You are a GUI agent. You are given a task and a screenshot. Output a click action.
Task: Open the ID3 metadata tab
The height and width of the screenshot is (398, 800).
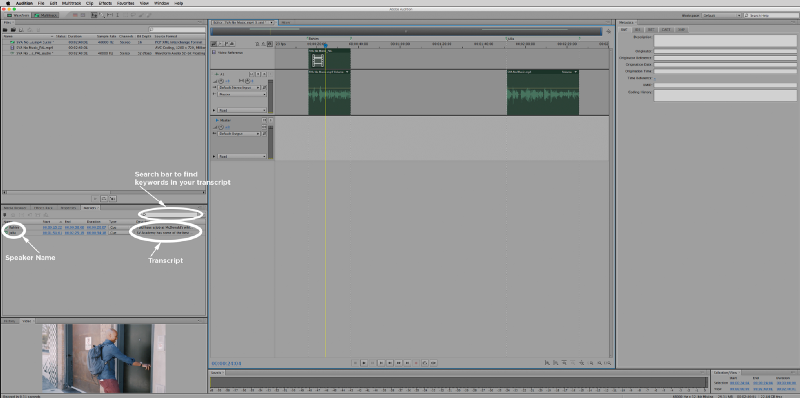(637, 30)
